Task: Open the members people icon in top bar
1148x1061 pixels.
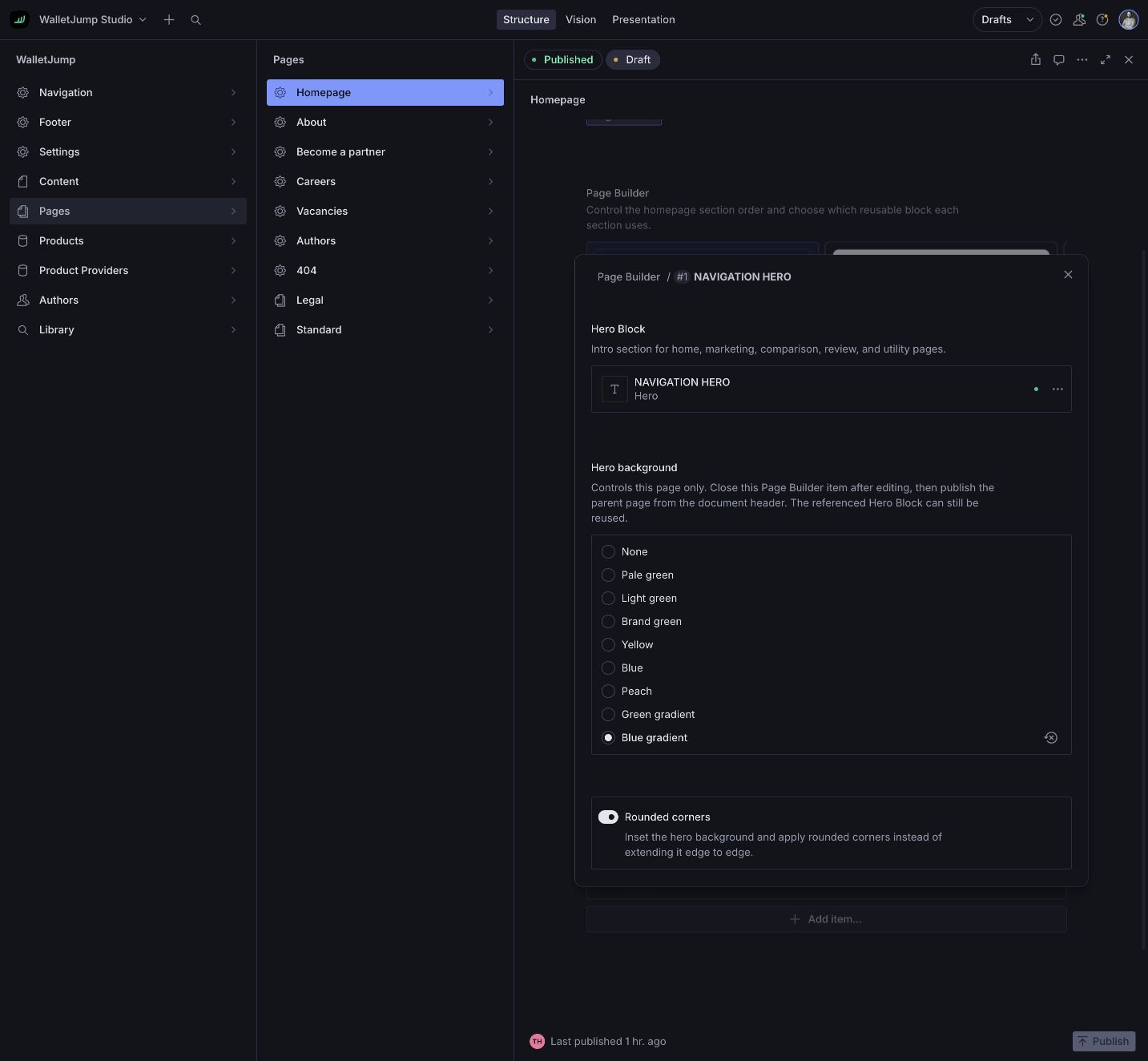Action: click(x=1079, y=19)
